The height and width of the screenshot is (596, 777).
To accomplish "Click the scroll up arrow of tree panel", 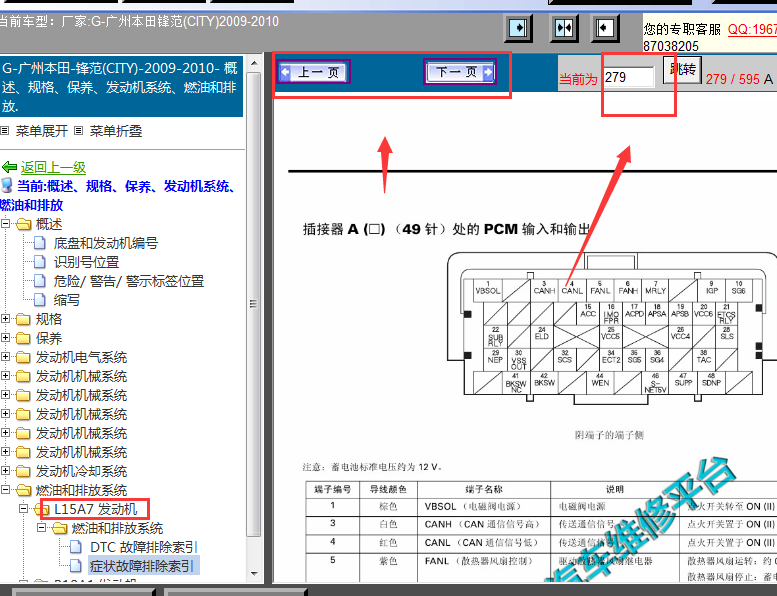I will tap(254, 63).
